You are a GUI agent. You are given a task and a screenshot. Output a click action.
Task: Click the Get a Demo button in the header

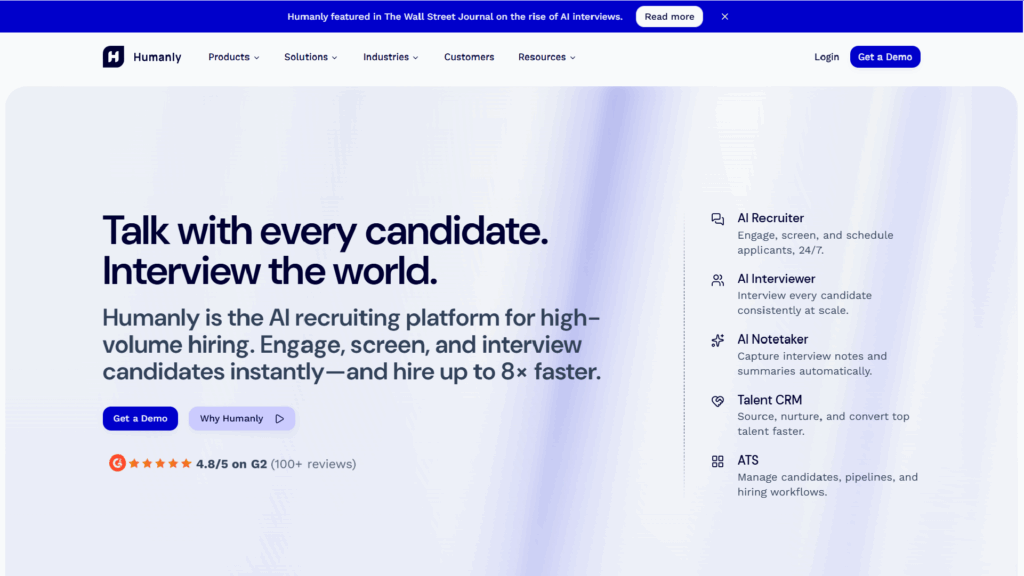884,57
